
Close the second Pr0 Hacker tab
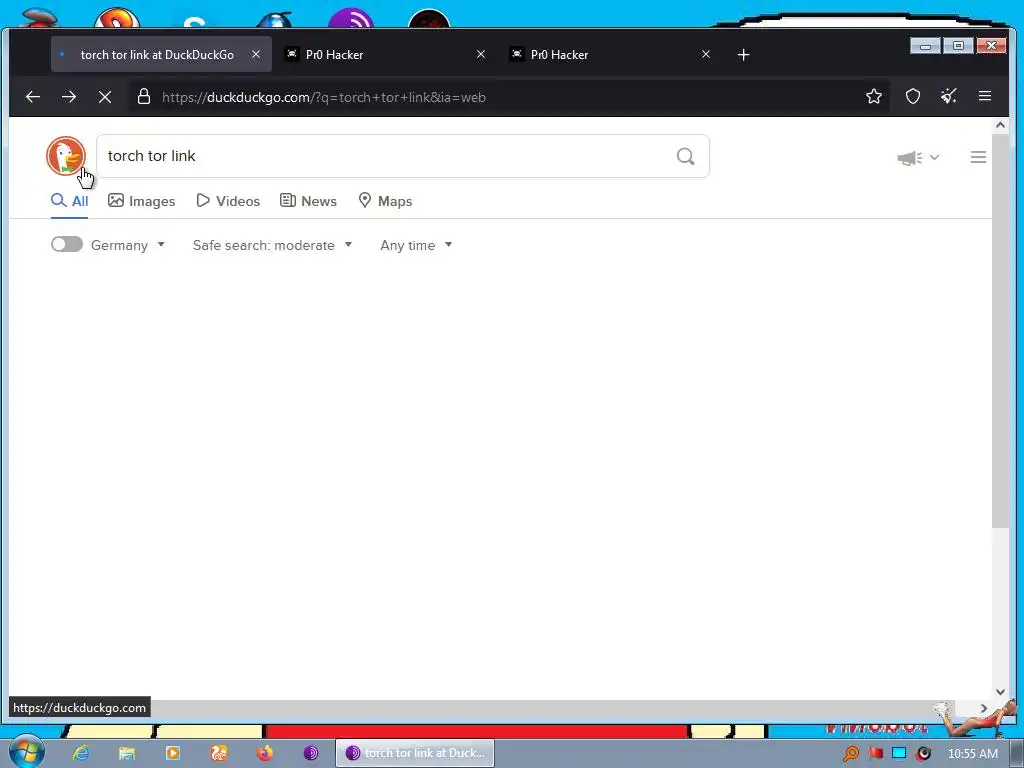coord(705,54)
